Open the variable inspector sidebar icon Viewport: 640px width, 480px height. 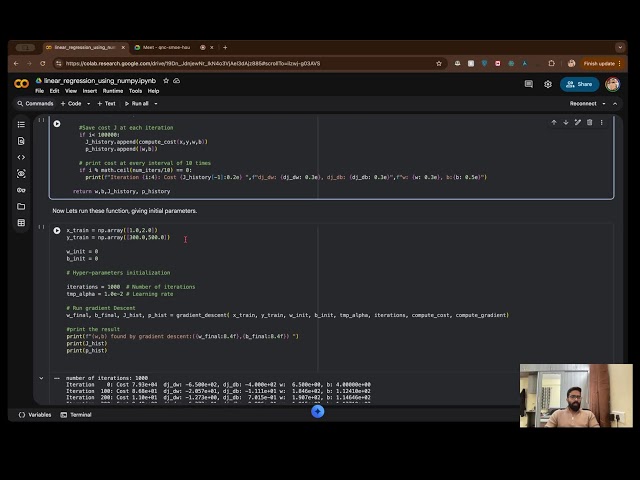click(21, 173)
